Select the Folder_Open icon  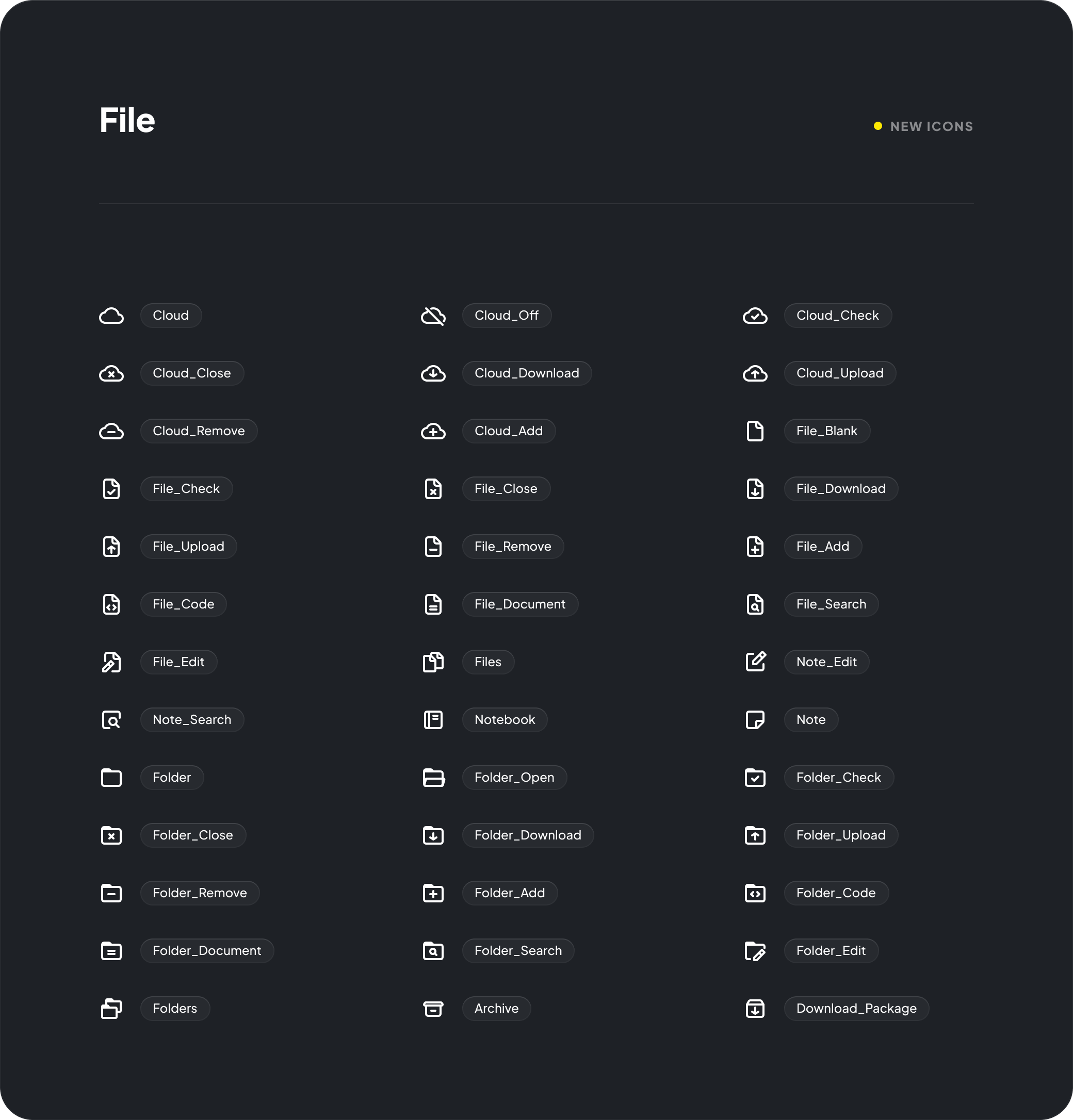pos(433,778)
